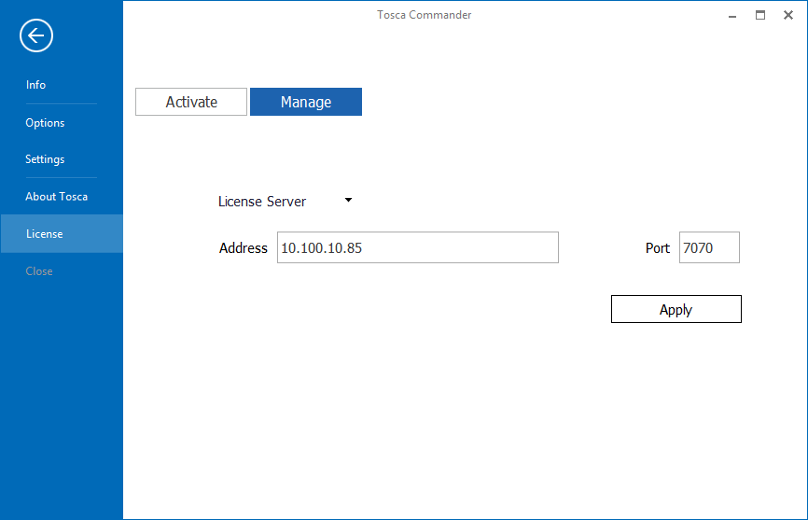Switch to the Activate tab
Viewport: 808px width, 520px height.
tap(191, 102)
